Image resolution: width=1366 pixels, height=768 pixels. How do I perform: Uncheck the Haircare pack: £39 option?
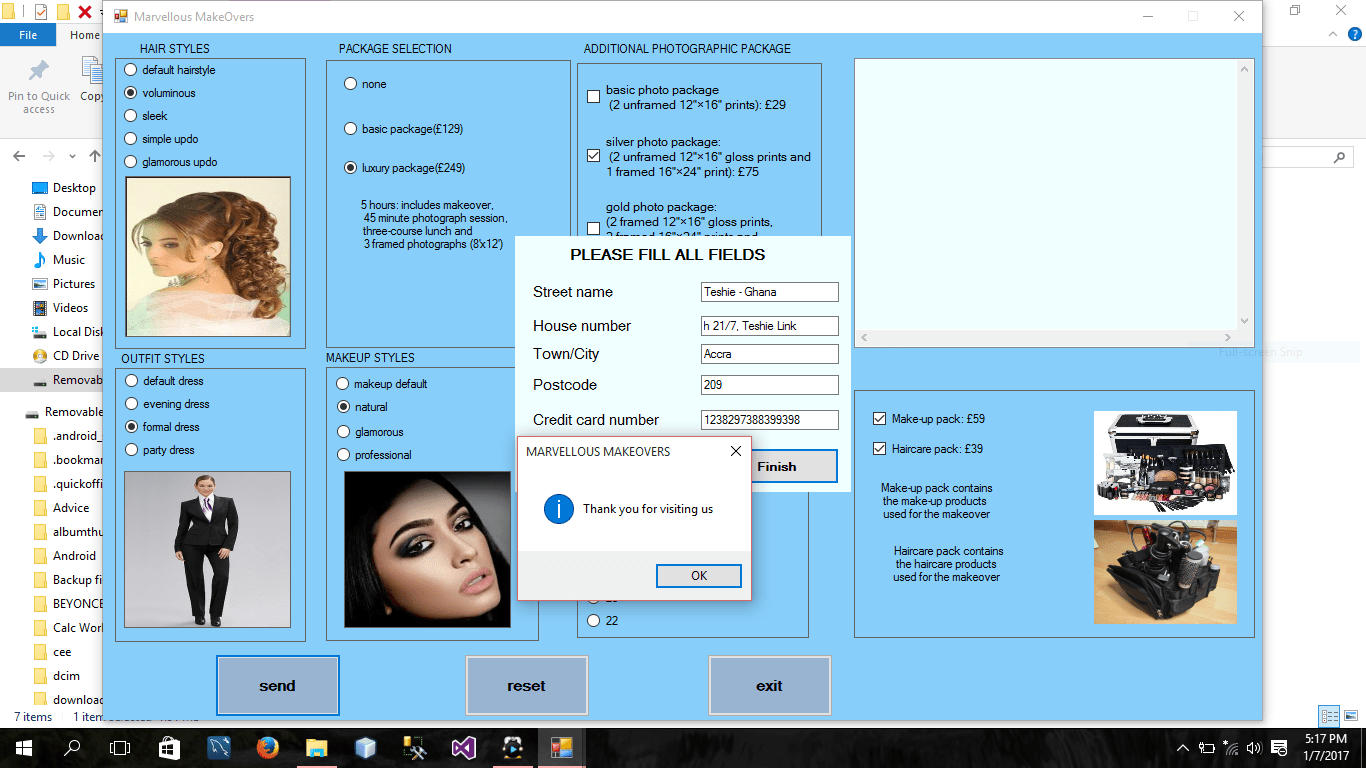(881, 448)
